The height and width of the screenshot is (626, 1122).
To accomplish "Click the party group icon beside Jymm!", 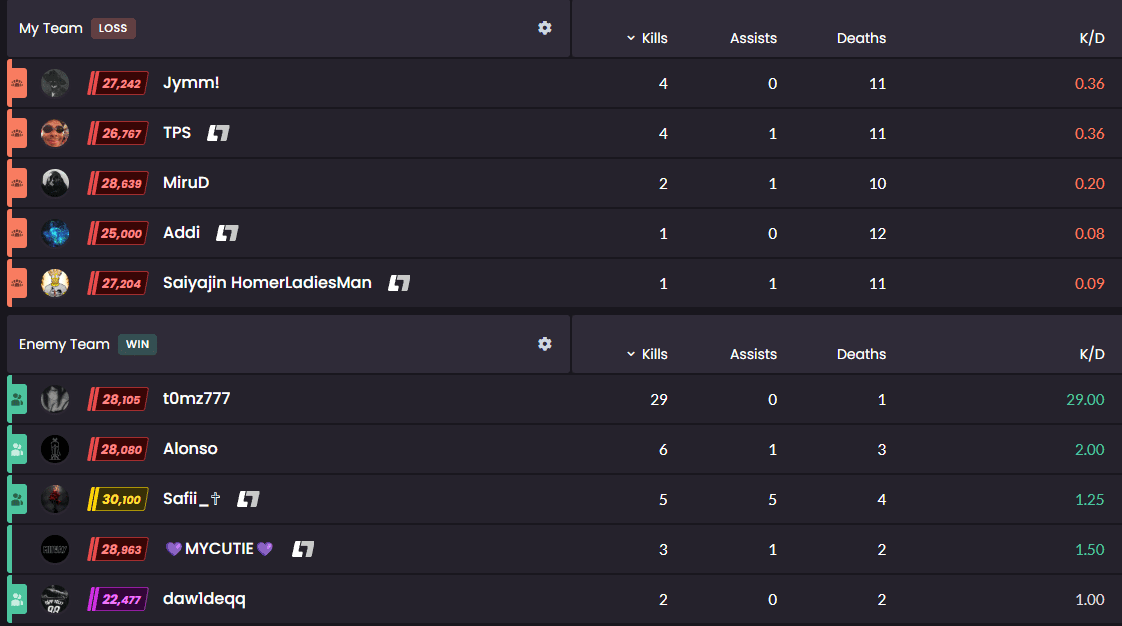I will pos(17,83).
